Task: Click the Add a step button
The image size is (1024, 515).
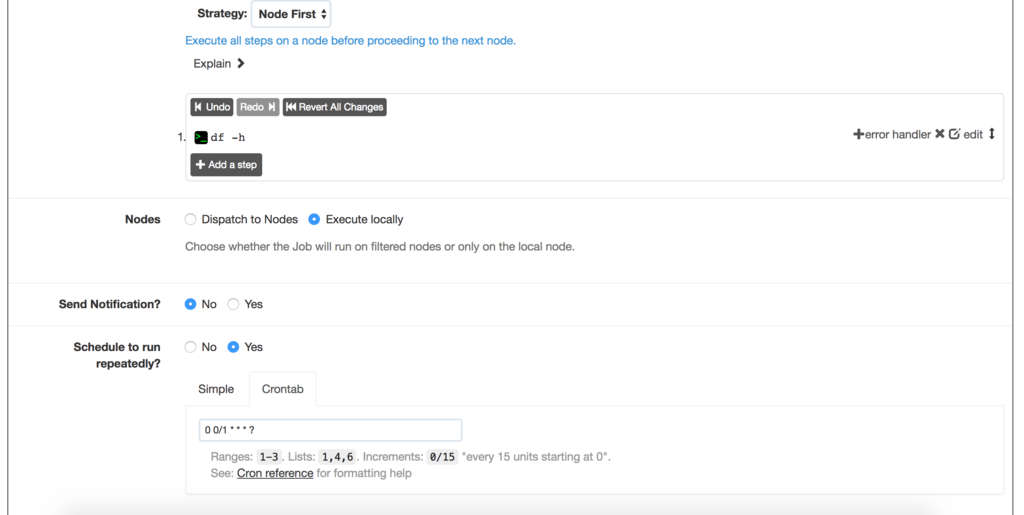Action: pyautogui.click(x=226, y=164)
